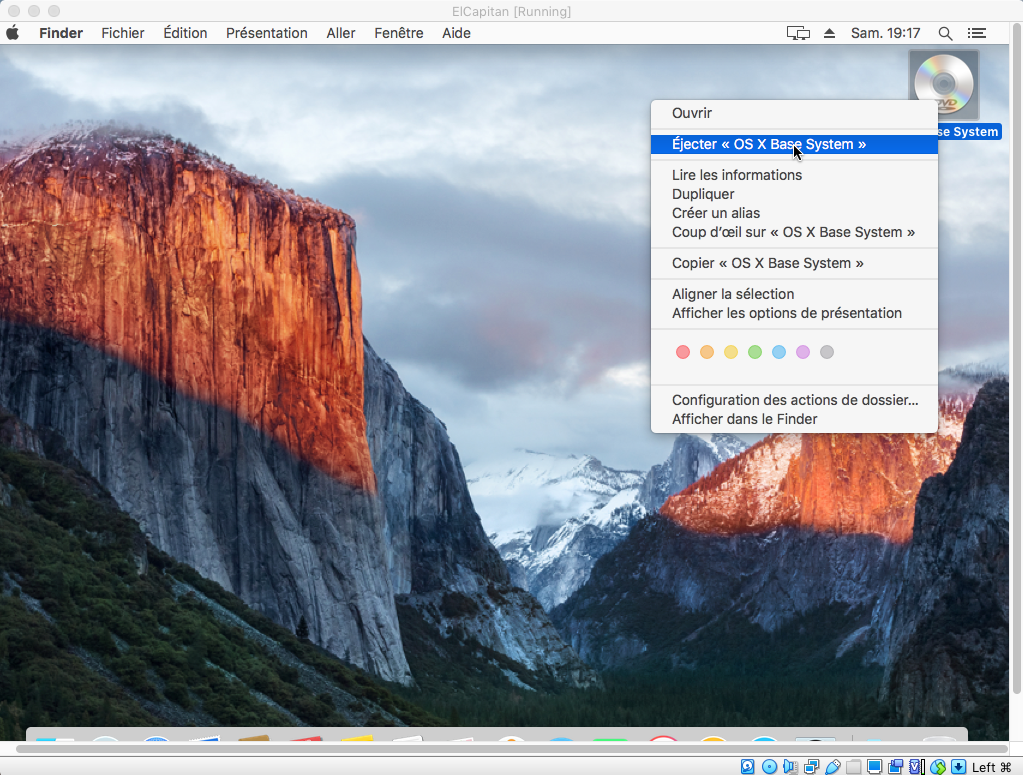This screenshot has width=1023, height=775.
Task: Click VirtualBox hard disk activity icon
Action: [748, 767]
